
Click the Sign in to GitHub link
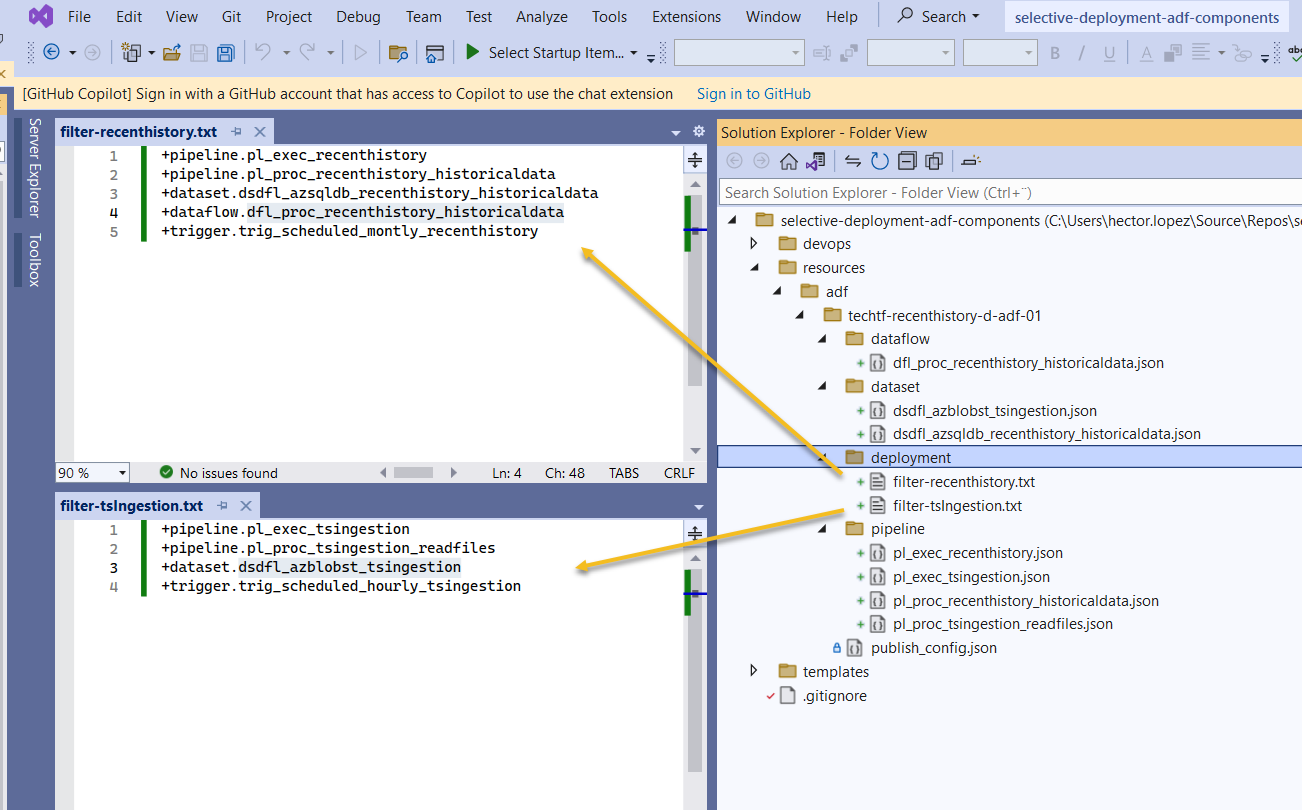[x=754, y=94]
